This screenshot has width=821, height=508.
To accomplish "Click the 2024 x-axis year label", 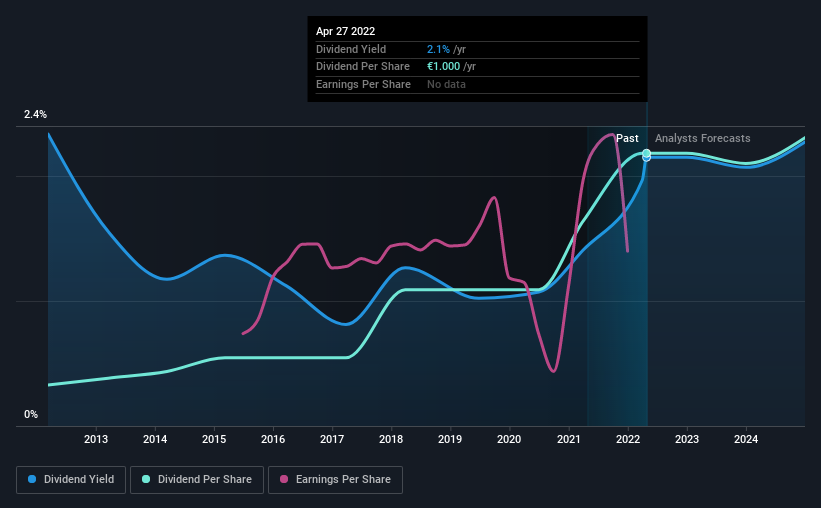I will [746, 439].
